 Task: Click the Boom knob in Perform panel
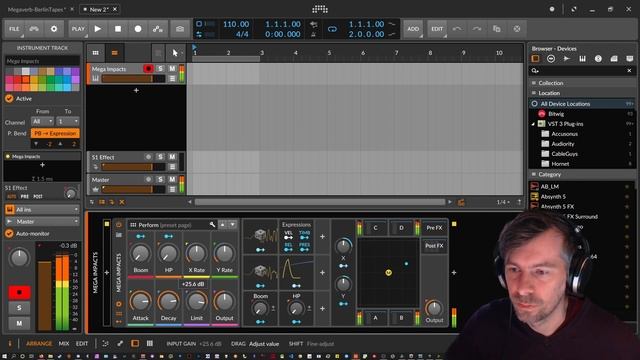click(x=140, y=253)
